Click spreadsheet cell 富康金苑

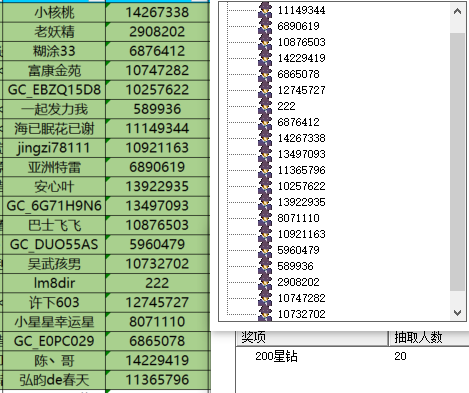(54, 70)
